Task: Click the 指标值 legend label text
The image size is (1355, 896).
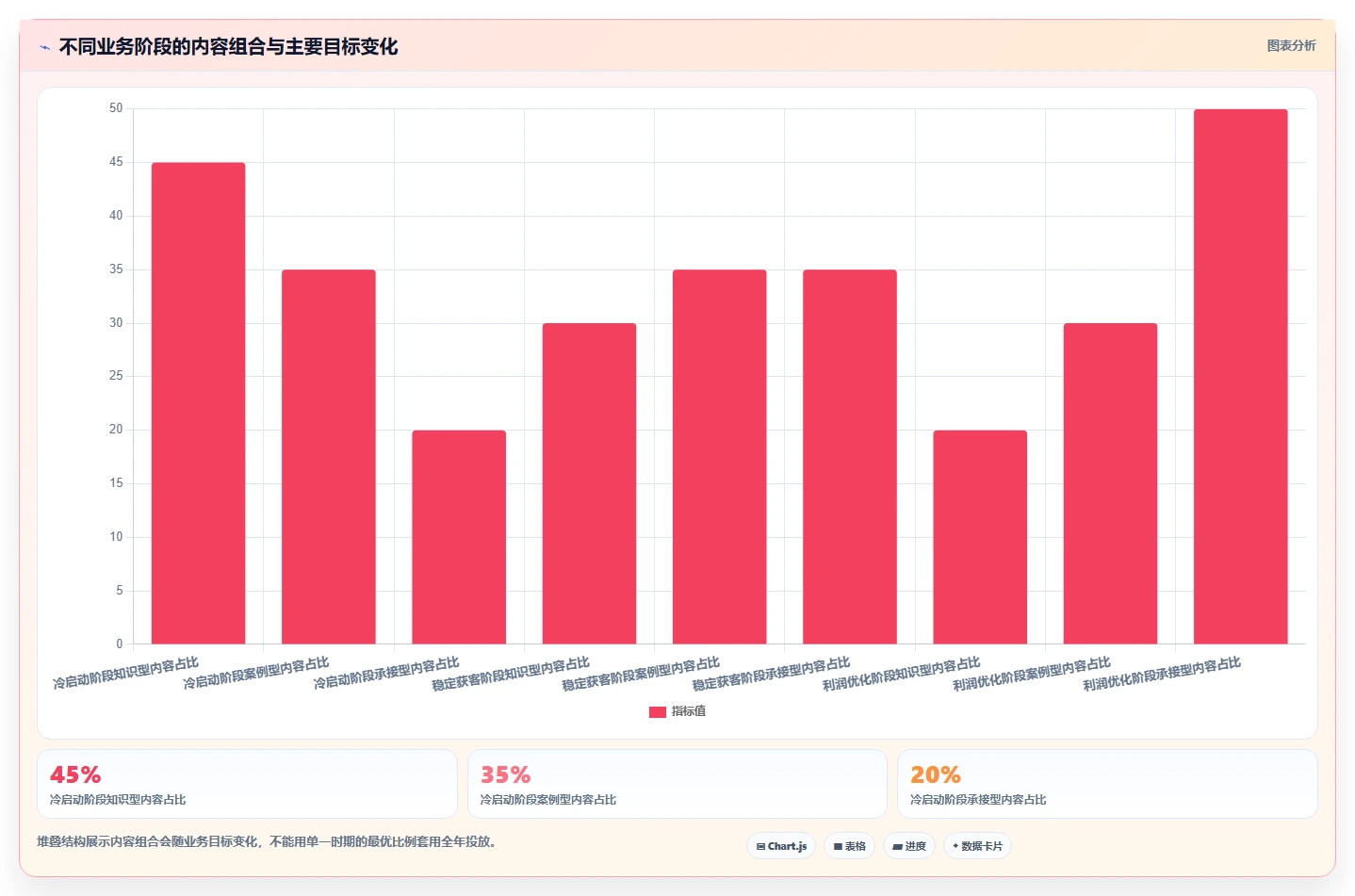Action: click(x=689, y=711)
